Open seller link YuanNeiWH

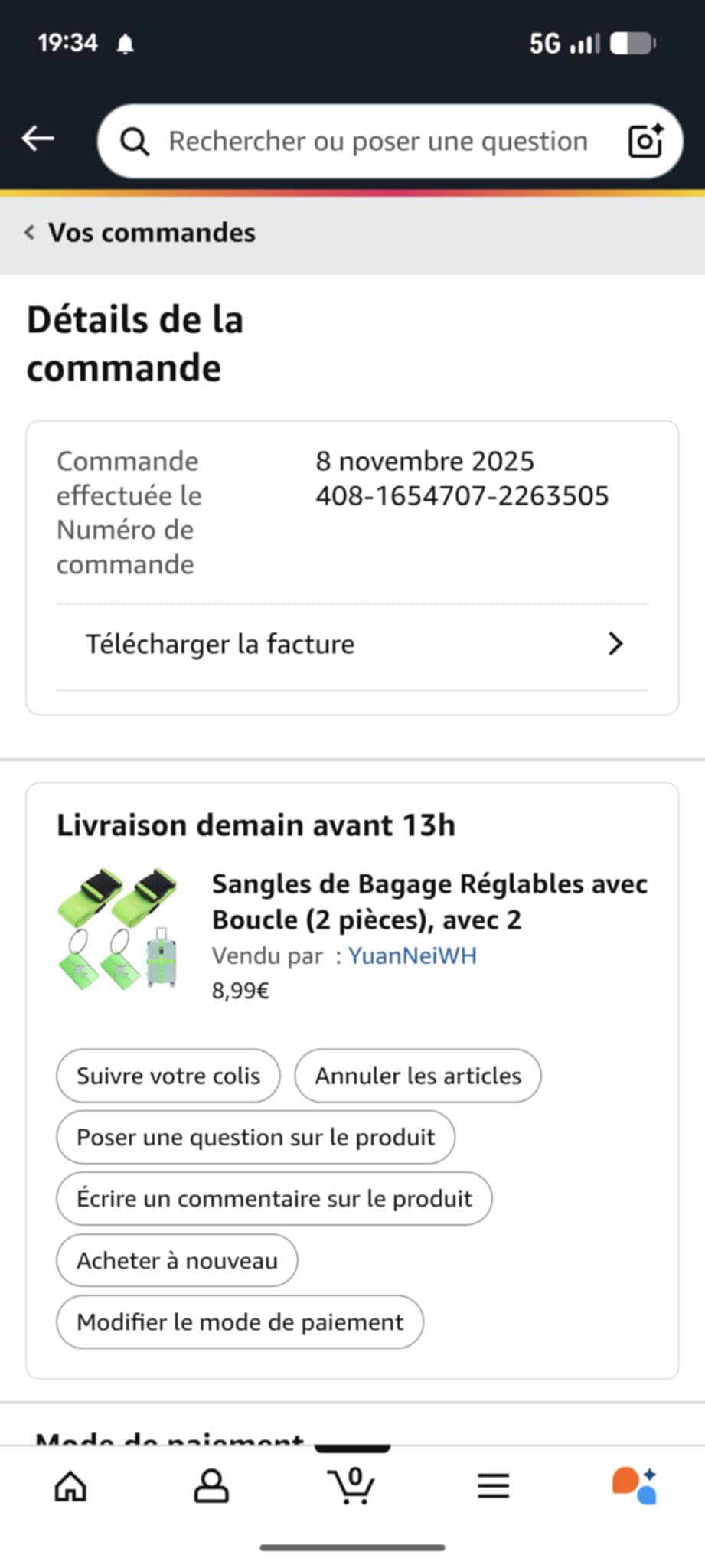pos(412,955)
